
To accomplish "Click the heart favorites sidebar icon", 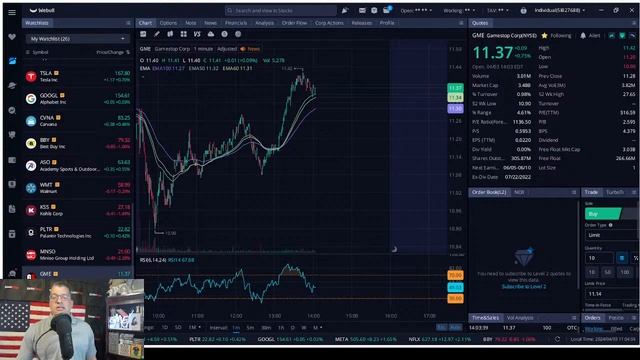I will (12, 37).
